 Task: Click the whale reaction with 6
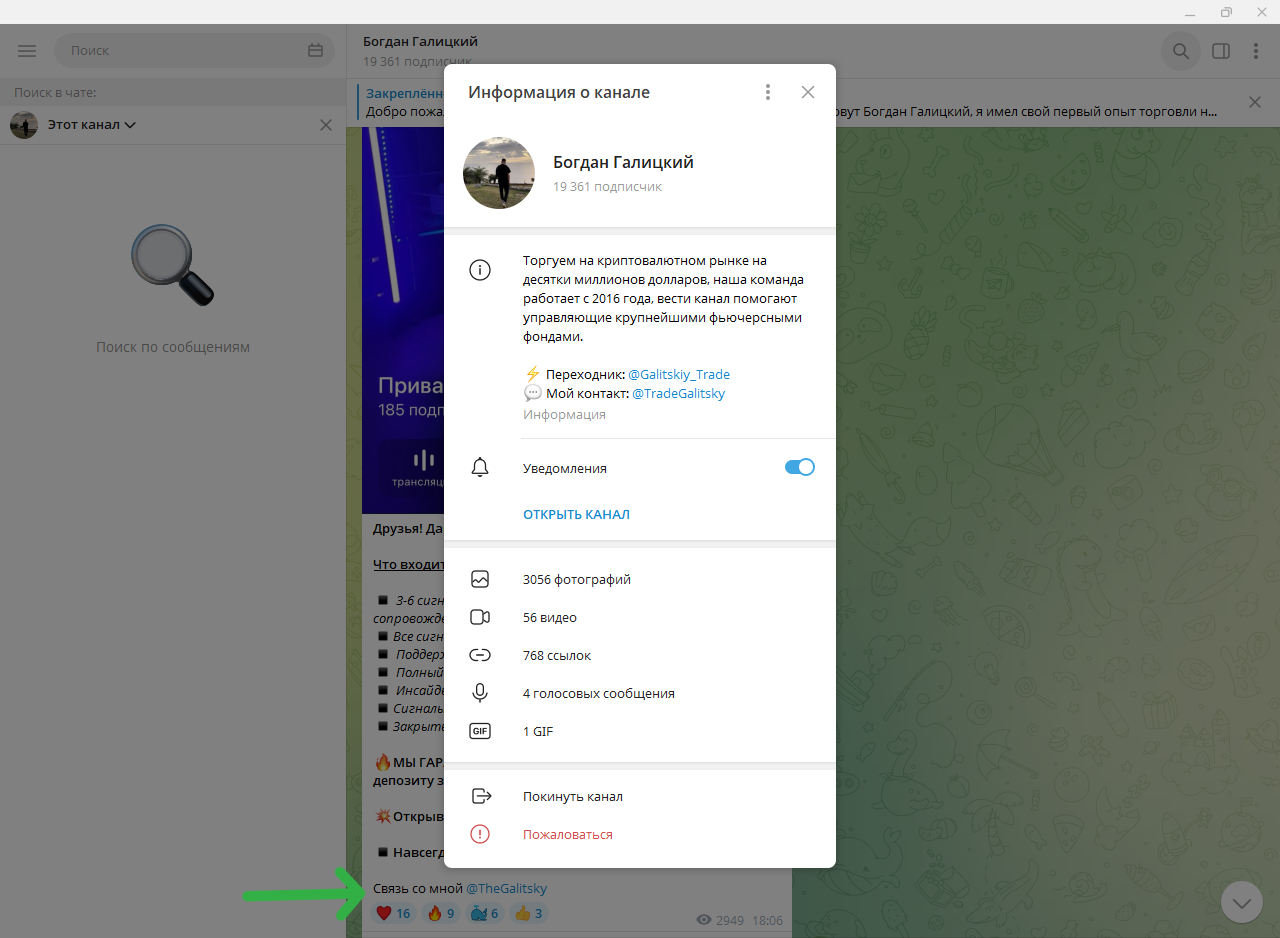point(485,913)
